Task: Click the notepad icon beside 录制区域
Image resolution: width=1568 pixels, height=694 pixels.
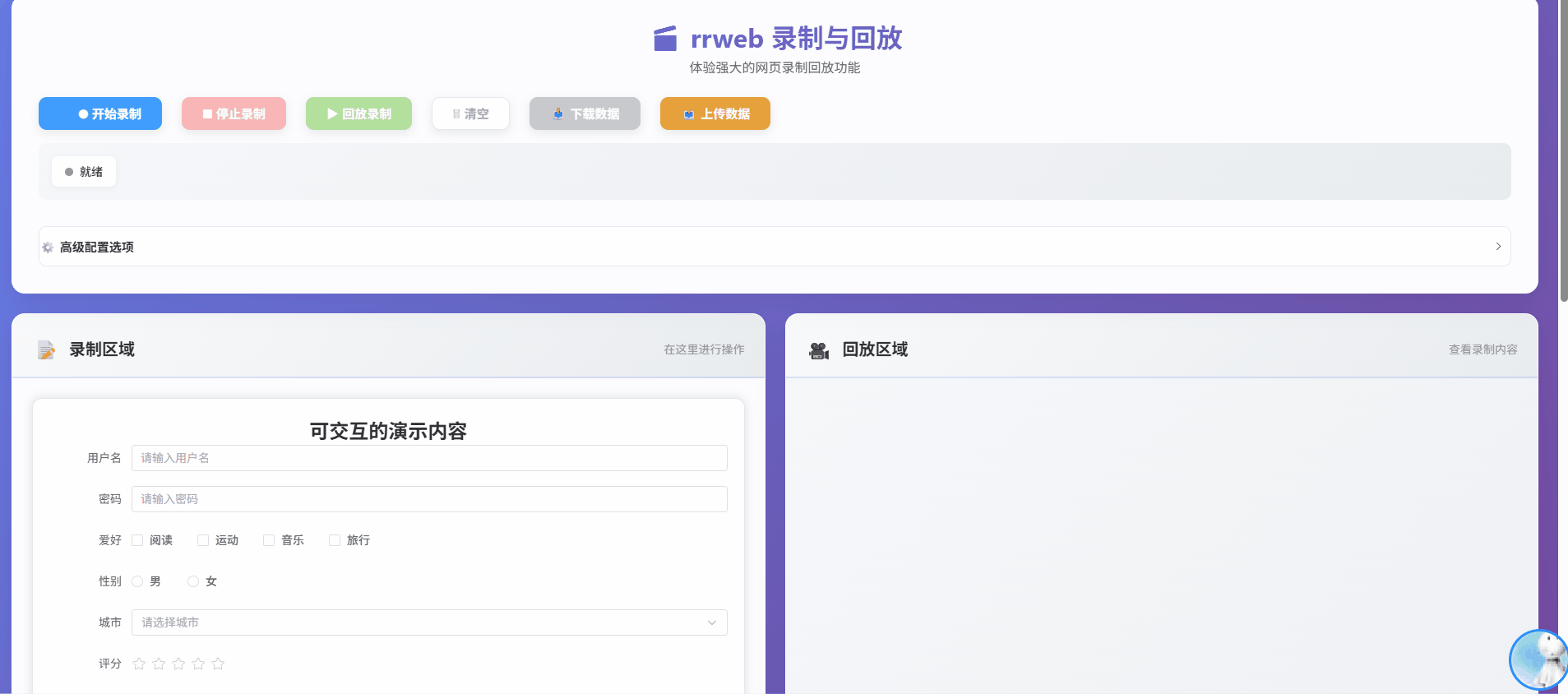Action: pos(47,350)
